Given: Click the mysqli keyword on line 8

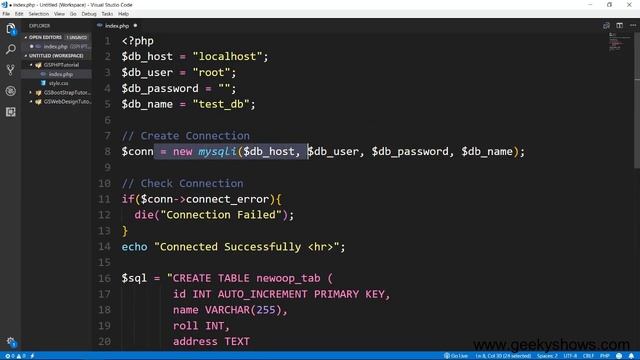Looking at the screenshot, I should click(x=217, y=151).
